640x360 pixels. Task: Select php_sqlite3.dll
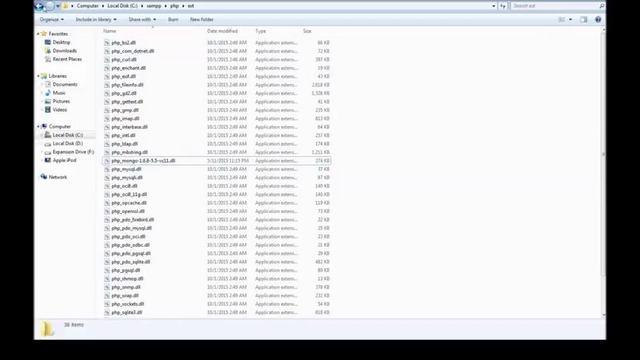click(127, 313)
